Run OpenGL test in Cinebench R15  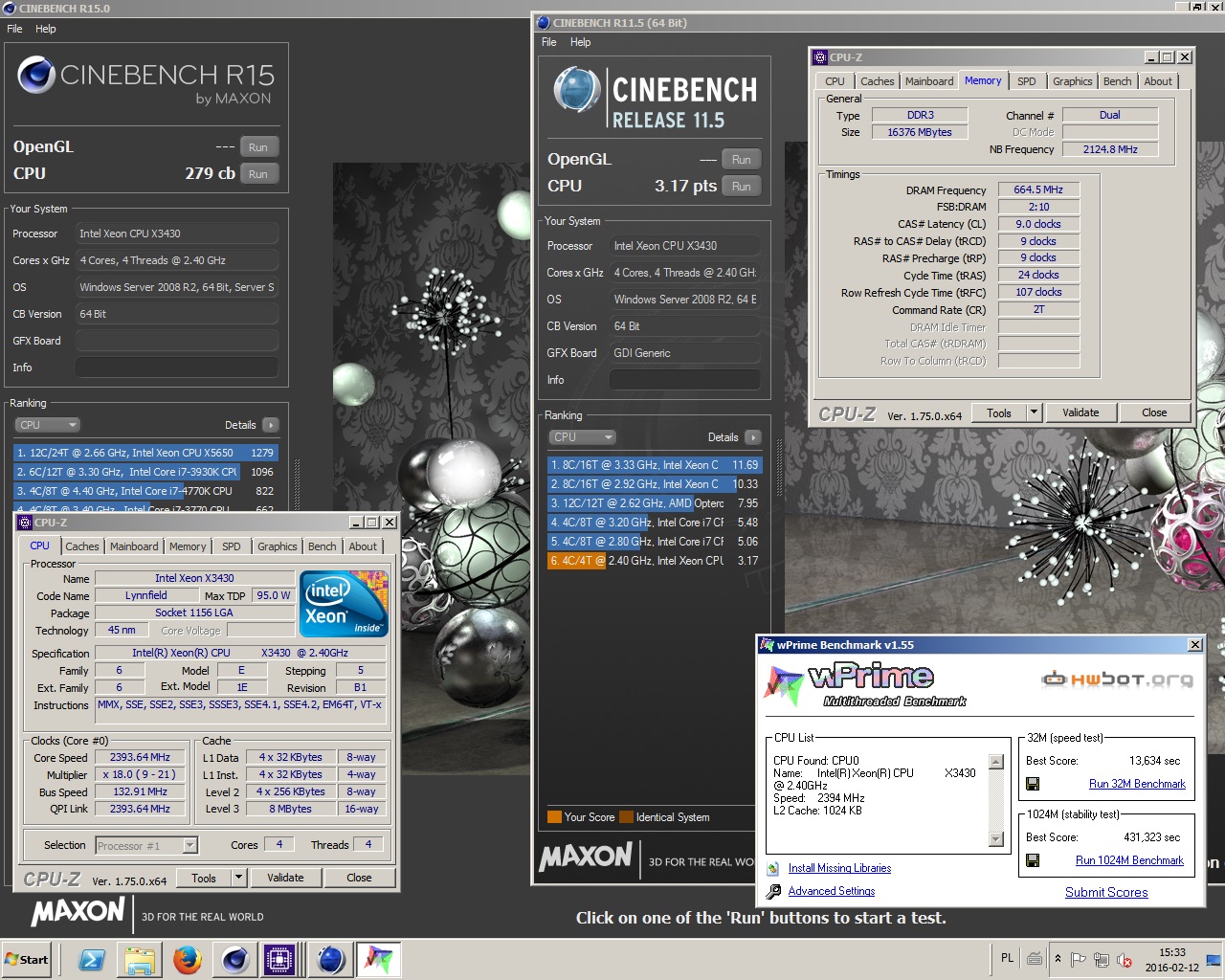(x=258, y=147)
